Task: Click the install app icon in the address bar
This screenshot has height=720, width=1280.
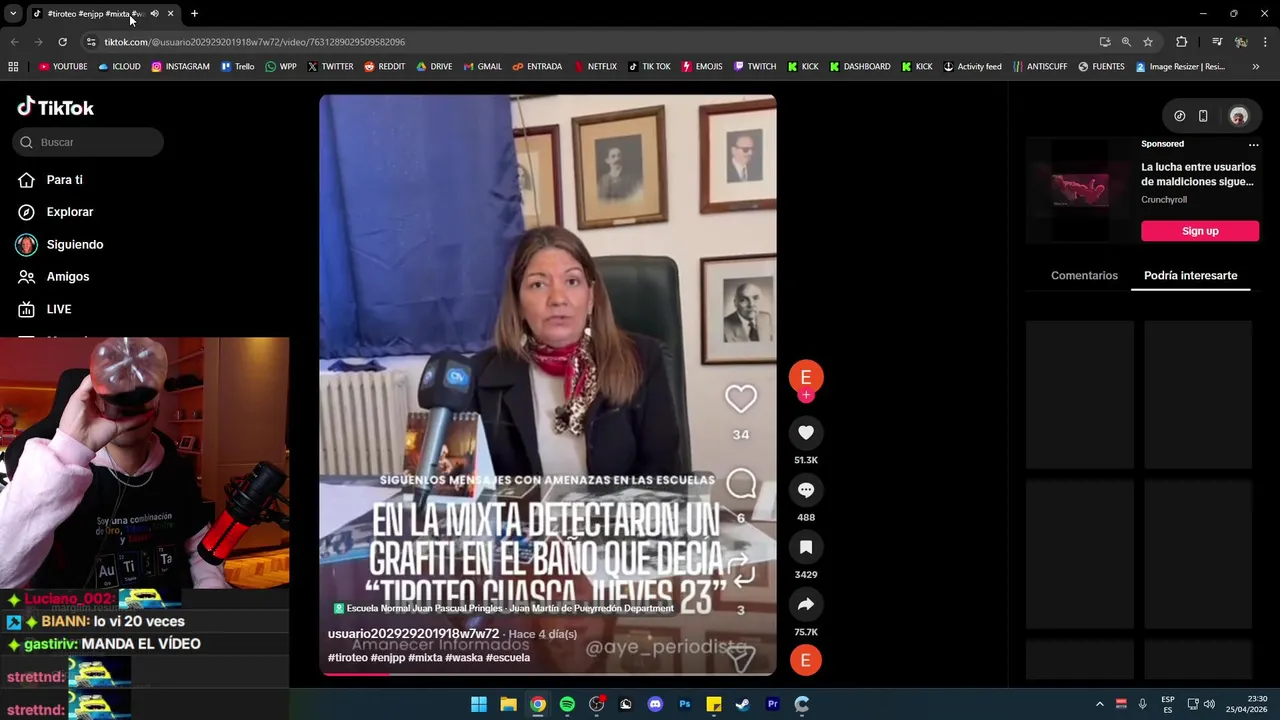Action: click(1105, 42)
